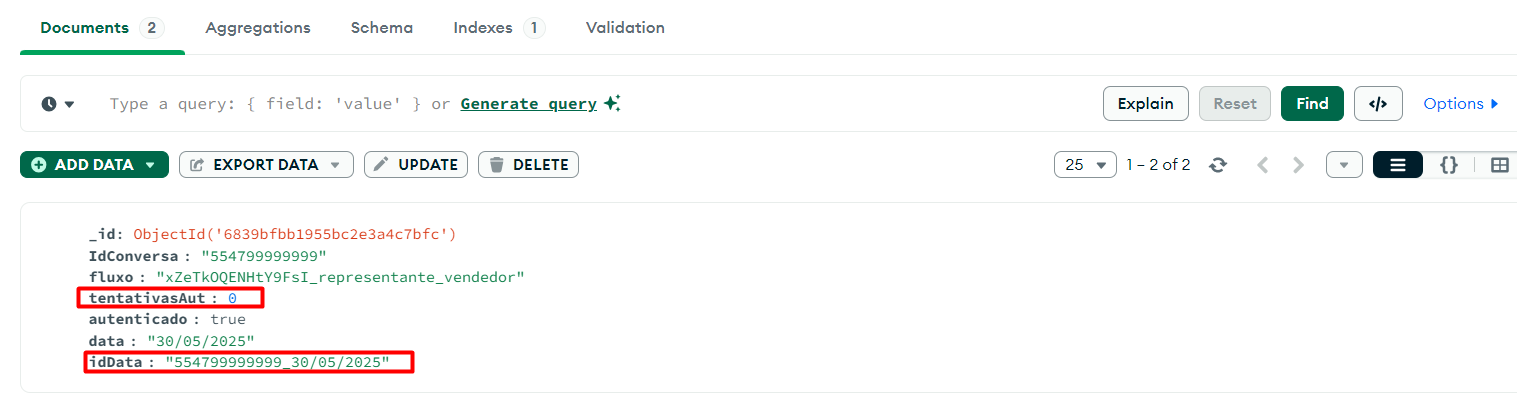This screenshot has height=399, width=1517.
Task: Click the Explain button
Action: tap(1146, 103)
